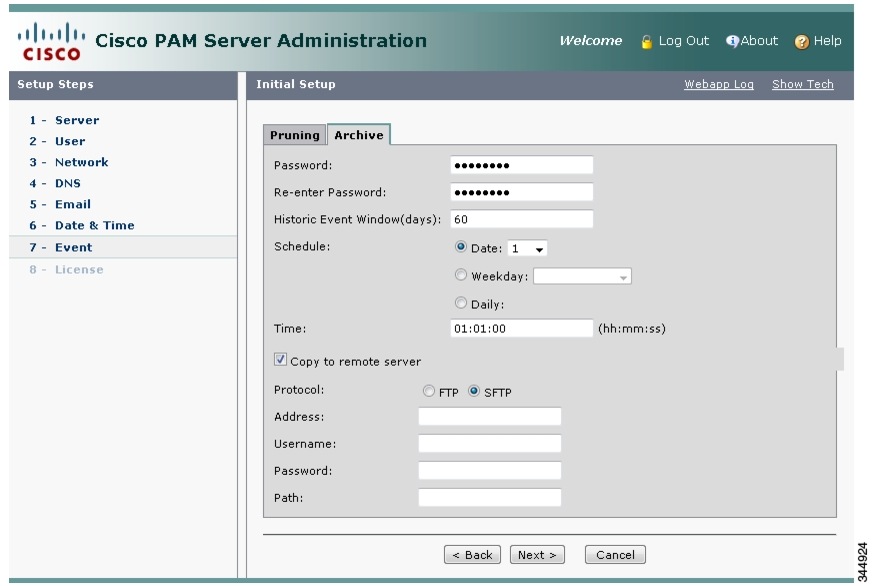The image size is (879, 586).
Task: Open the Show Tech link
Action: [803, 84]
